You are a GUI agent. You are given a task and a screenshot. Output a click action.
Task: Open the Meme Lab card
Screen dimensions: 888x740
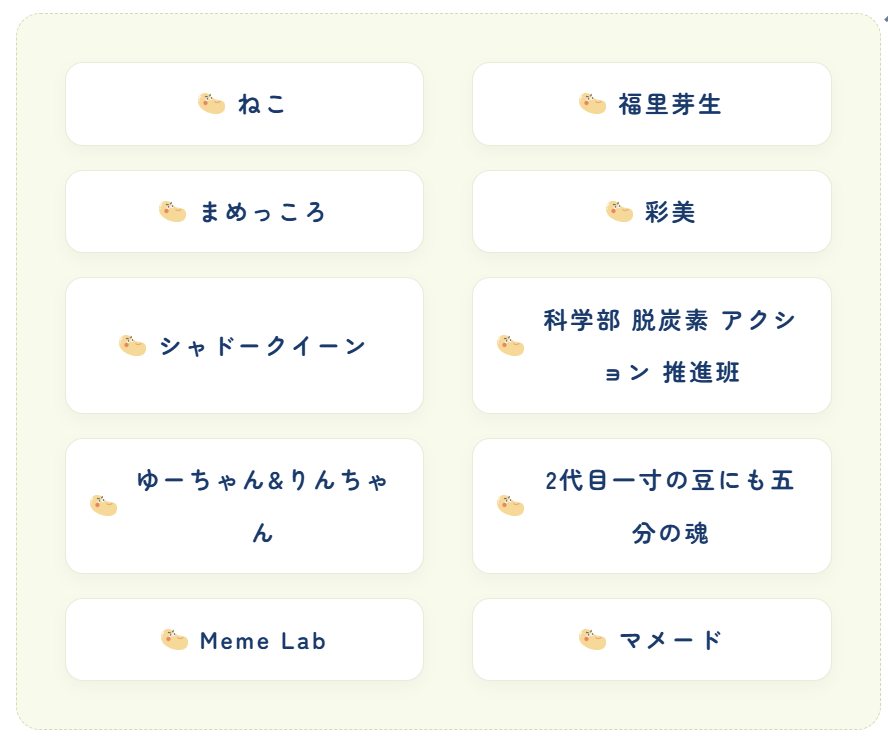click(245, 640)
